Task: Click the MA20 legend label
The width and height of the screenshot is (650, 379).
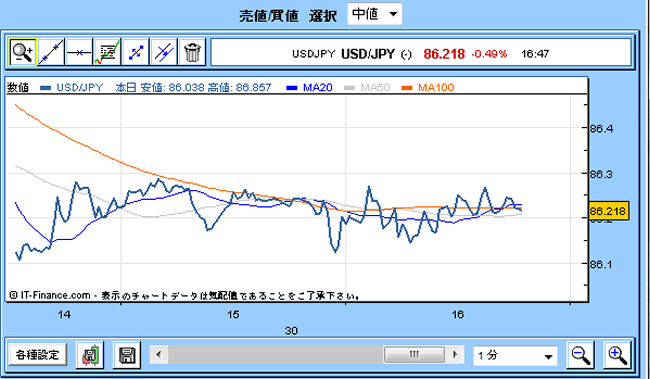Action: tap(318, 87)
